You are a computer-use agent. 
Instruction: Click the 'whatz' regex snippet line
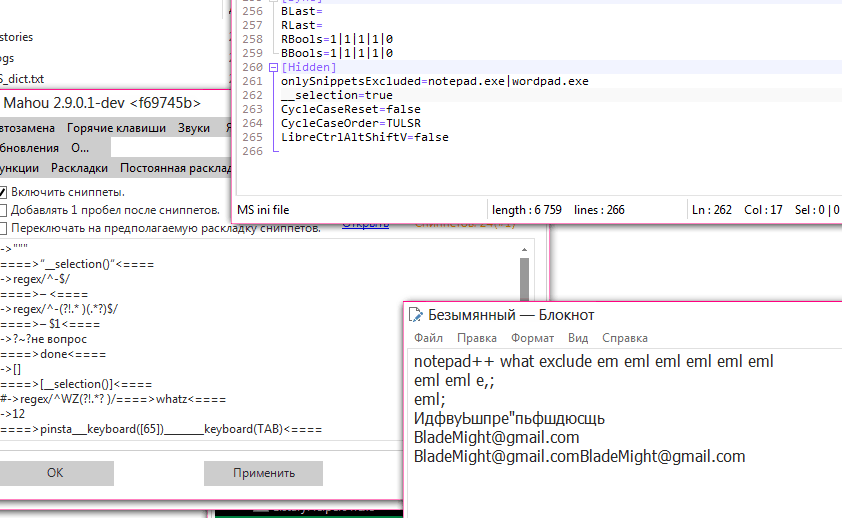(113, 399)
